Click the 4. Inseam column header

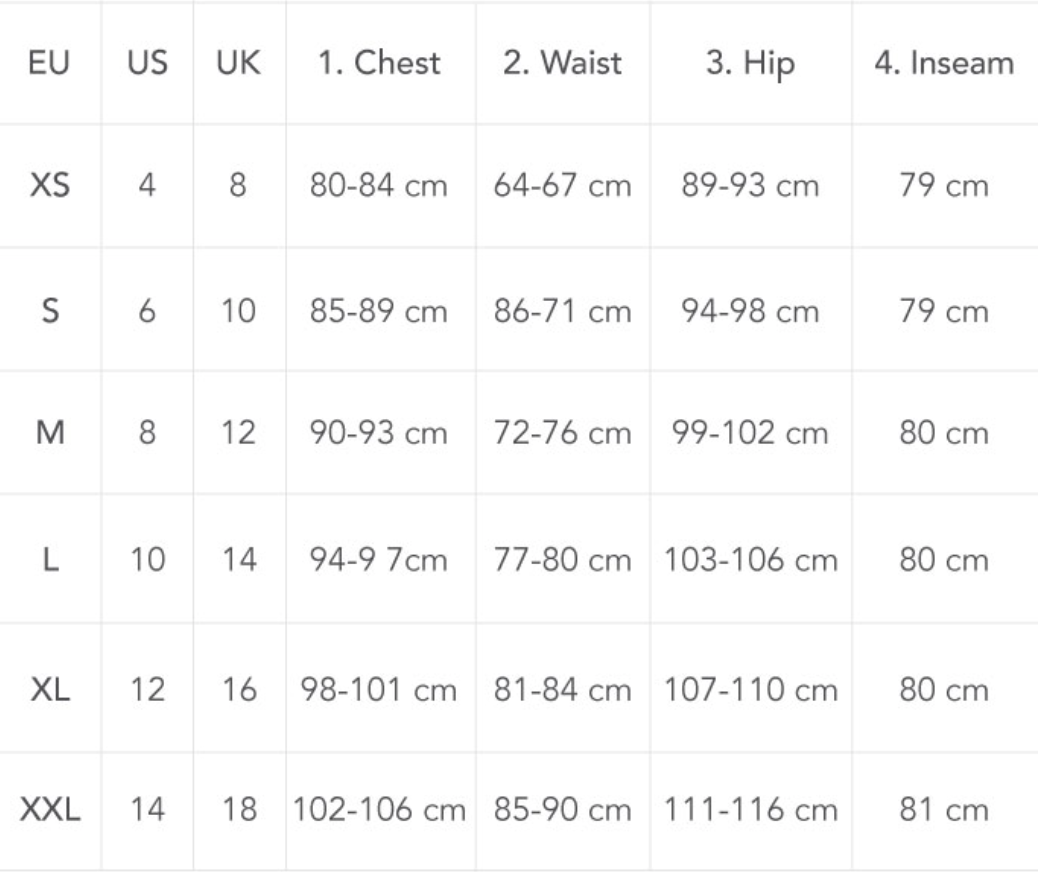944,64
